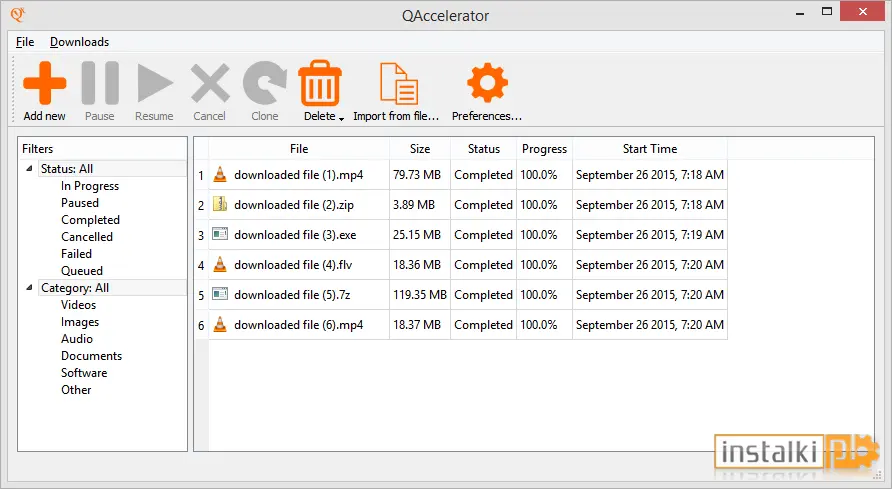Image resolution: width=892 pixels, height=489 pixels.
Task: Click the Clone toolbar icon
Action: pyautogui.click(x=265, y=83)
